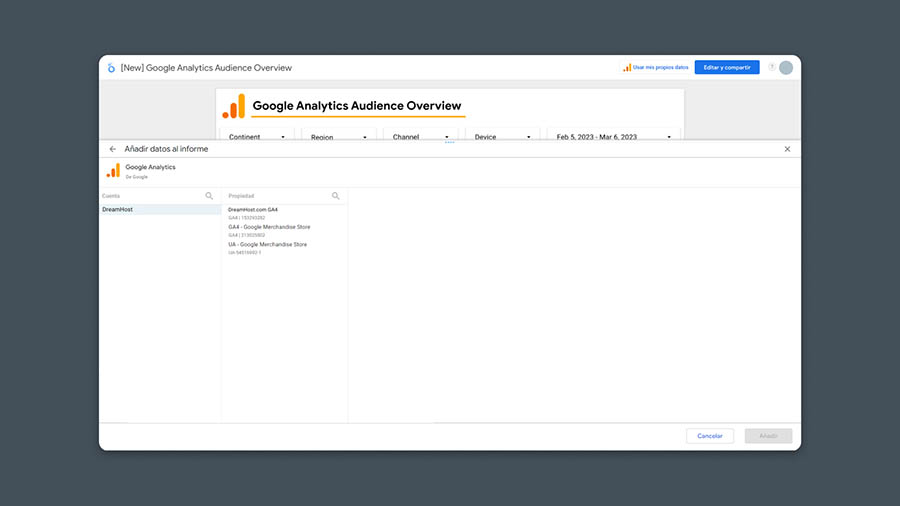Click the Google Analytics connector logo
900x506 pixels.
coord(114,171)
